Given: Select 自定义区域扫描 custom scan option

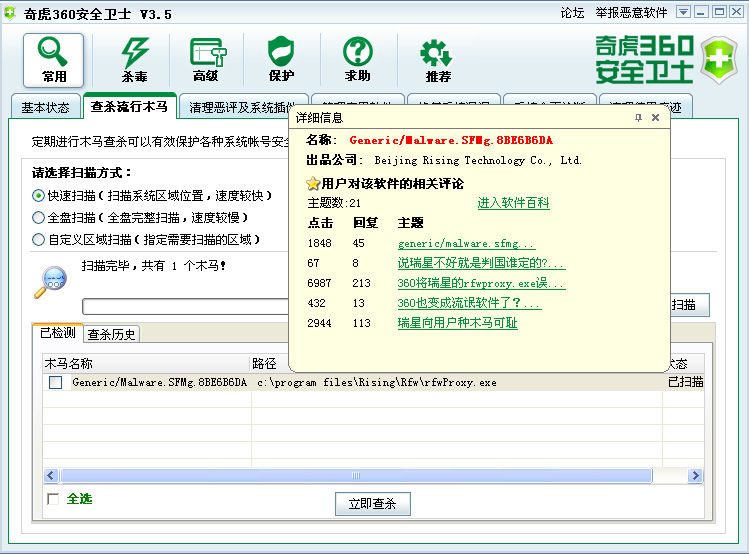Looking at the screenshot, I should click(39, 240).
